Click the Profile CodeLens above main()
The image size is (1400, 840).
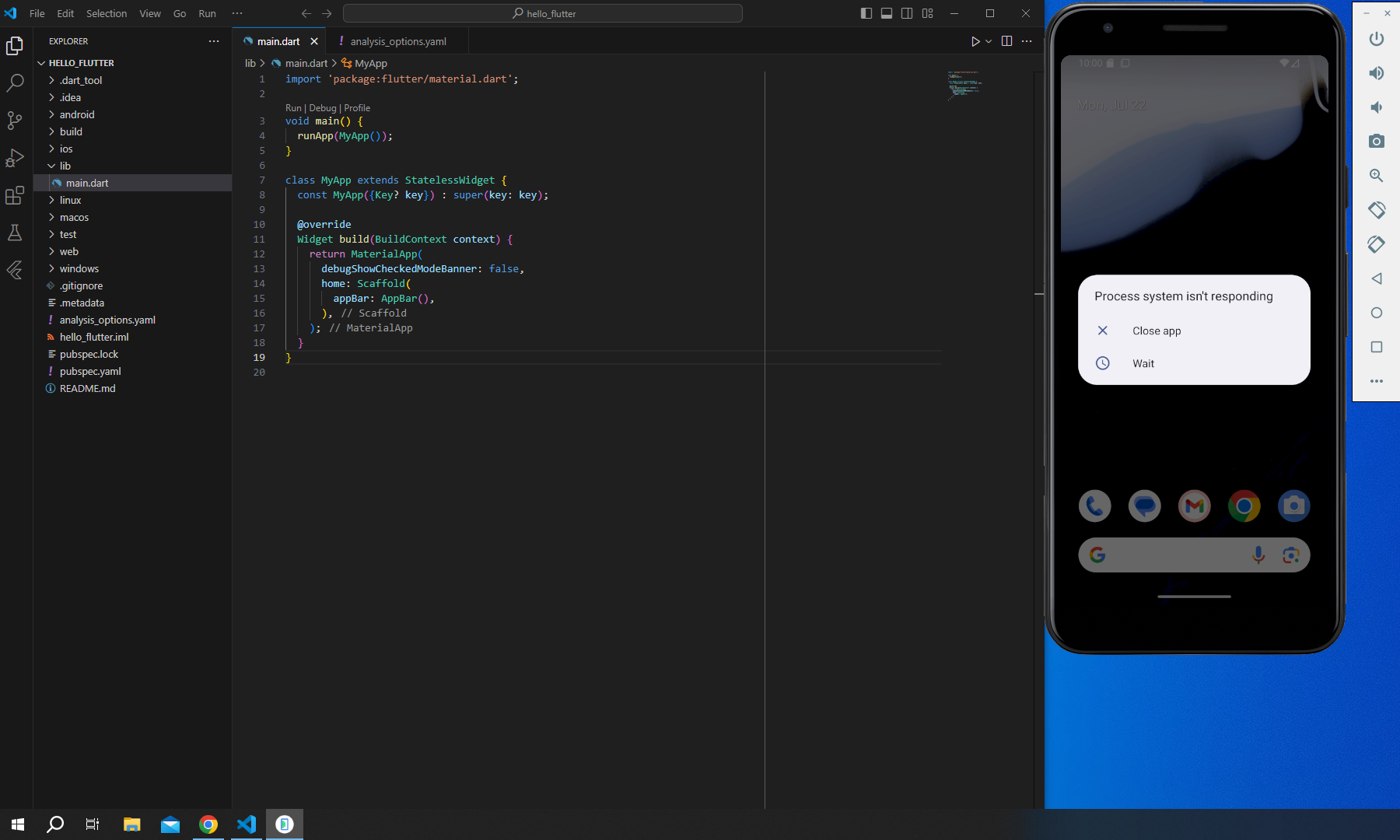pos(357,108)
